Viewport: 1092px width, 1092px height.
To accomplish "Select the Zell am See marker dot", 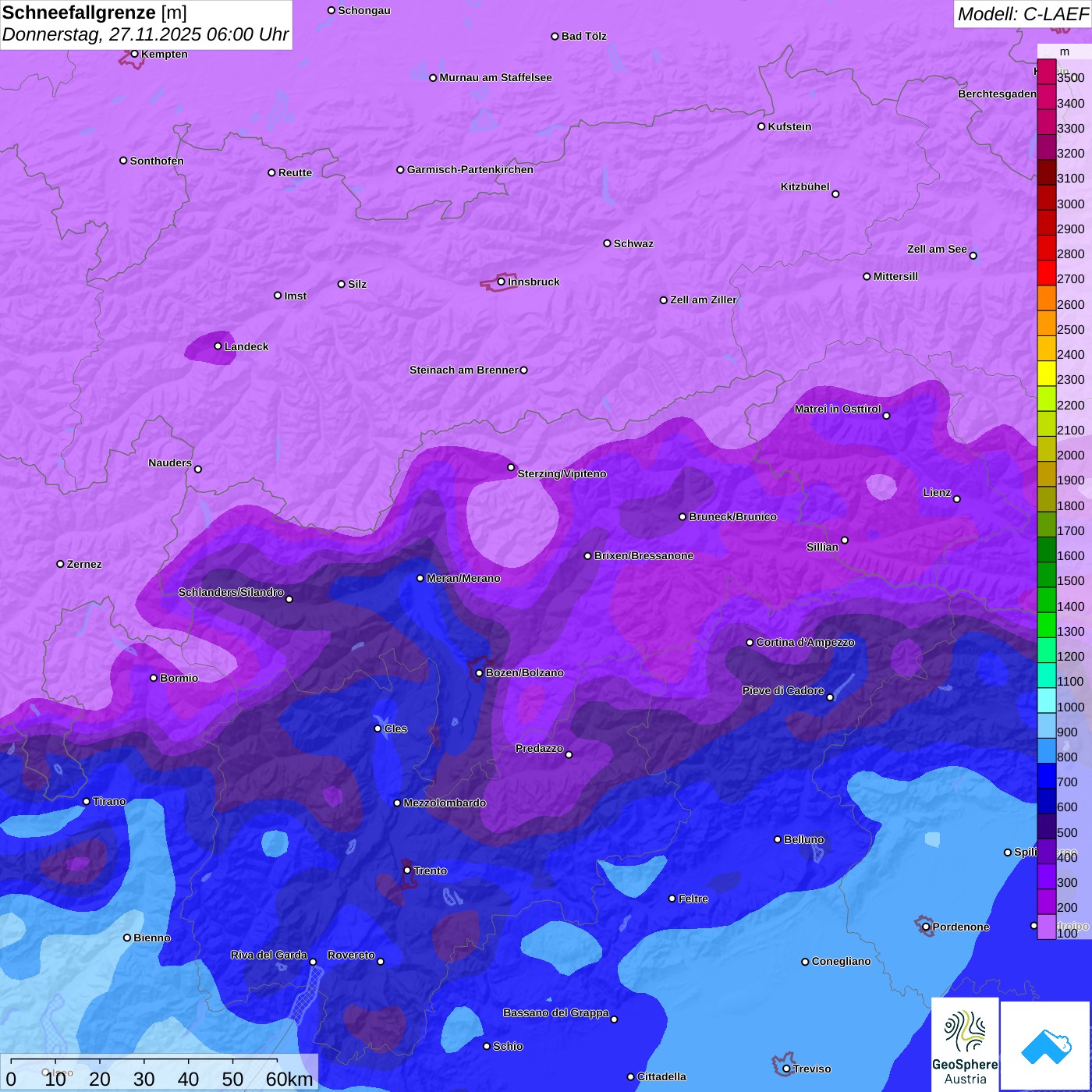I will point(973,255).
